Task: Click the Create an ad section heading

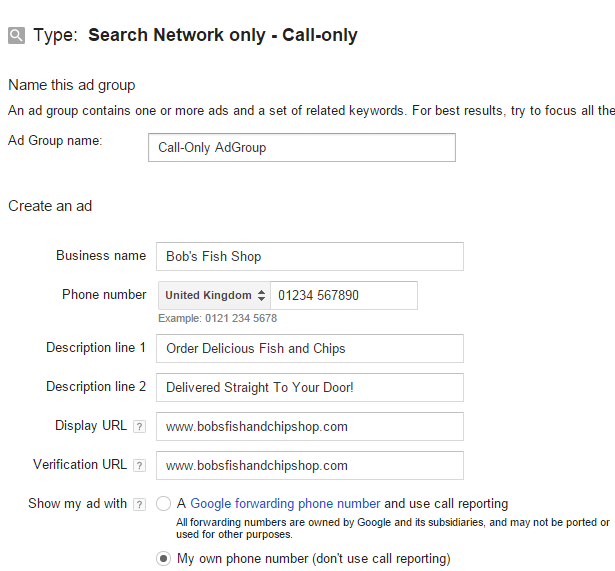Action: click(x=50, y=206)
